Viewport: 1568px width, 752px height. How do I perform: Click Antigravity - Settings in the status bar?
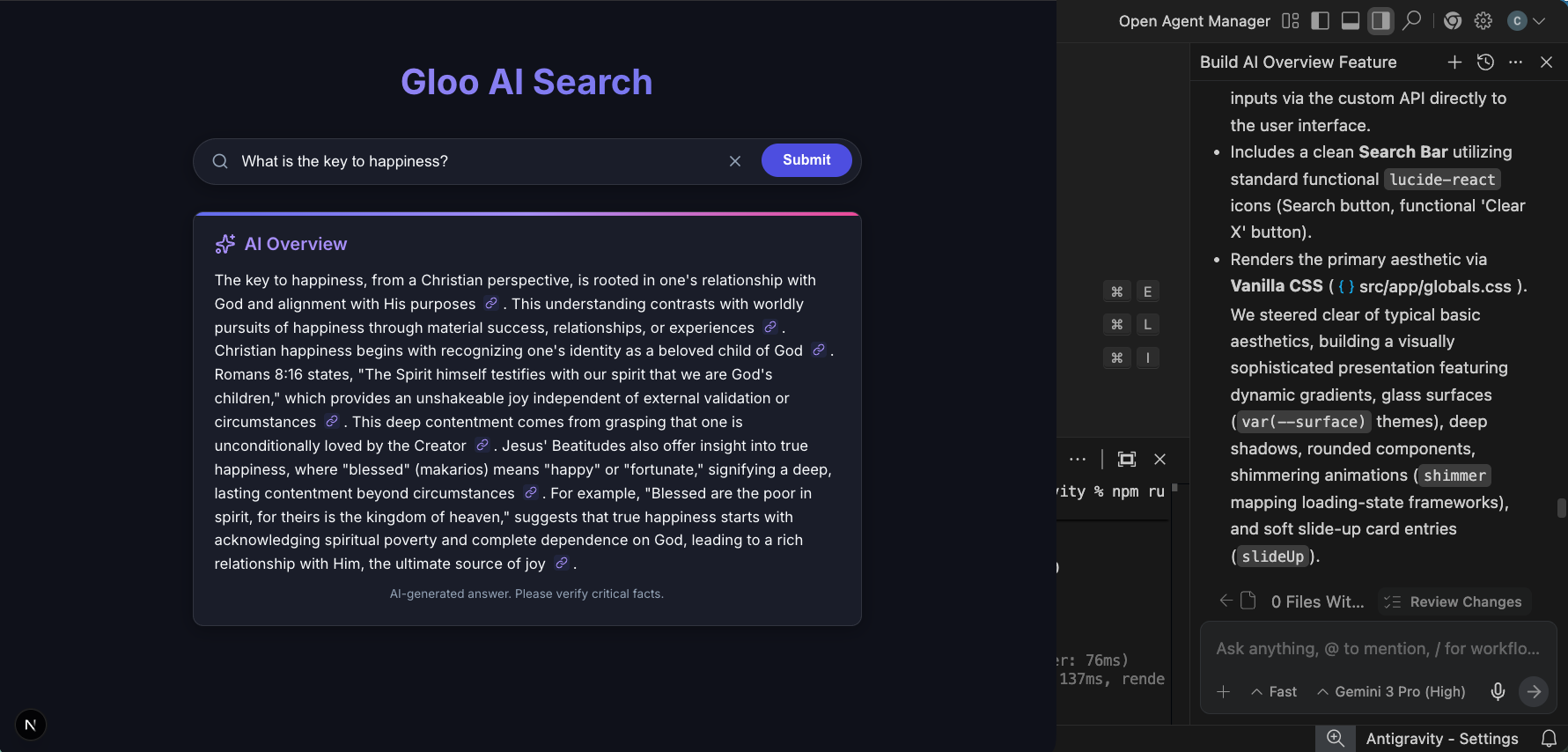(x=1442, y=739)
